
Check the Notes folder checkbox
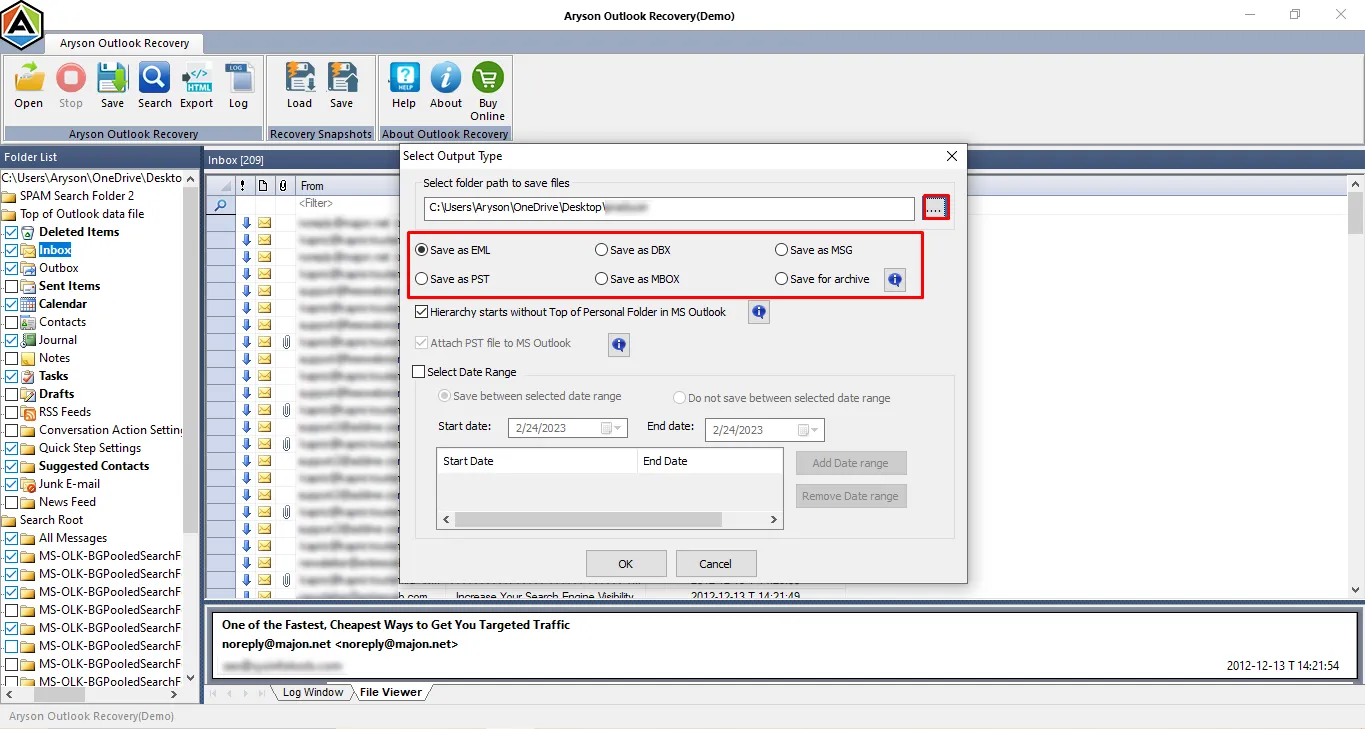pos(11,358)
